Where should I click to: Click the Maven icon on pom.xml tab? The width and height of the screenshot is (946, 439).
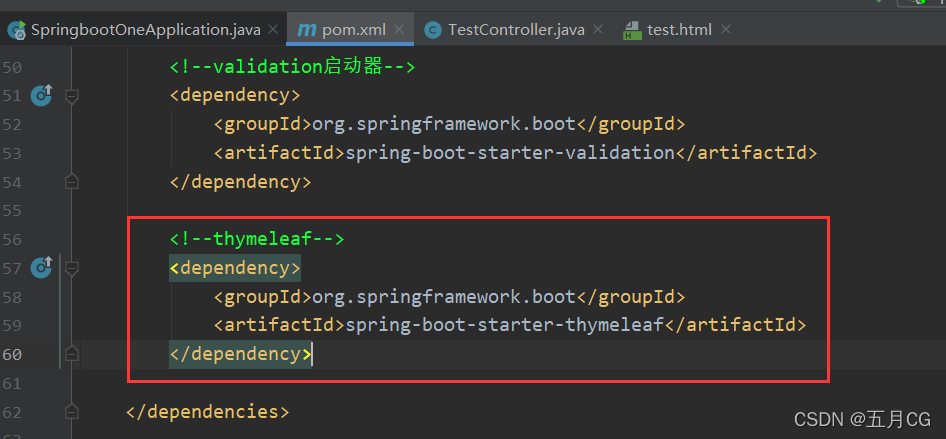307,30
